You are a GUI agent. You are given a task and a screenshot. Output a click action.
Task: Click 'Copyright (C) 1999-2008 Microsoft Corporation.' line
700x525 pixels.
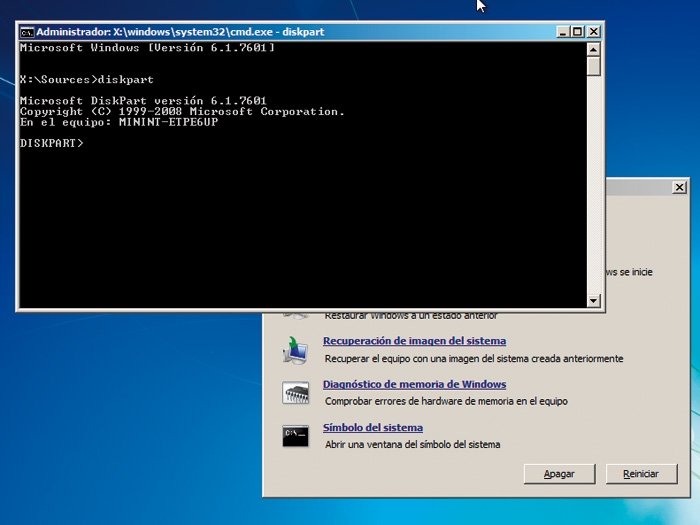pos(182,112)
